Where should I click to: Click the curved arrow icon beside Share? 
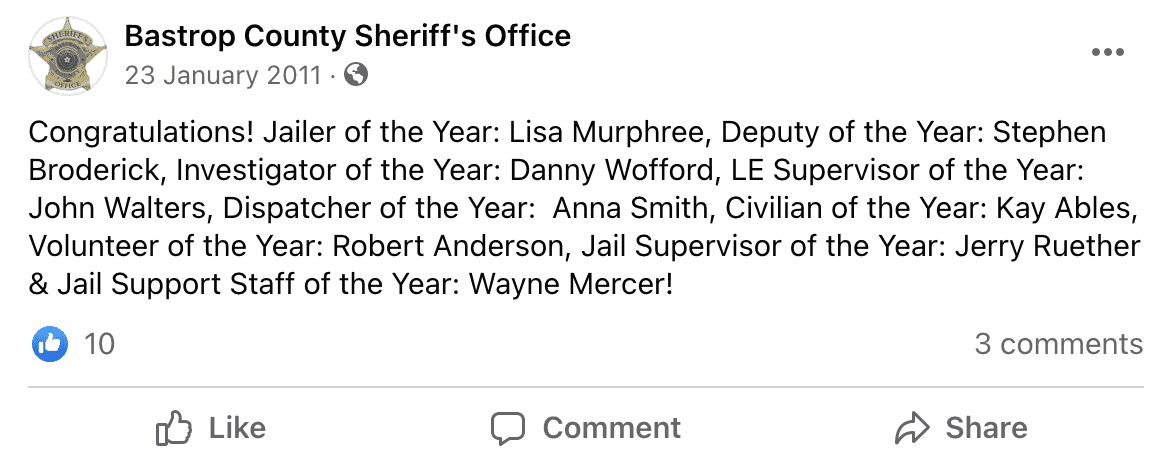911,429
